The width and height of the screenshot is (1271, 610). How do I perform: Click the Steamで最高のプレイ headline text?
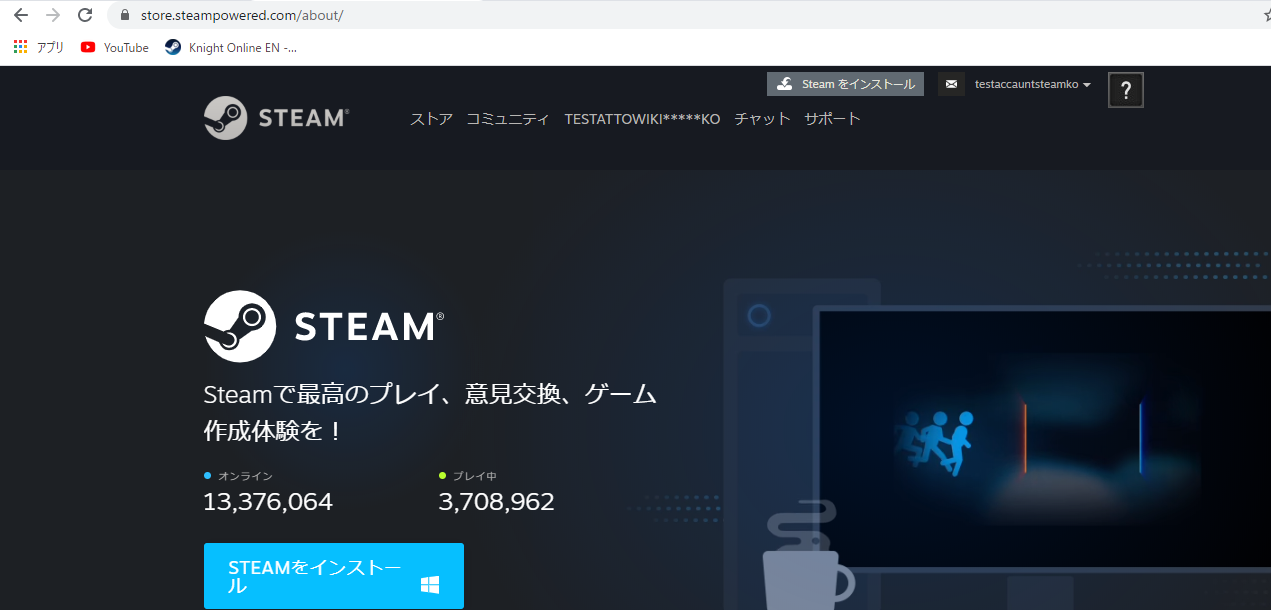(x=430, y=413)
